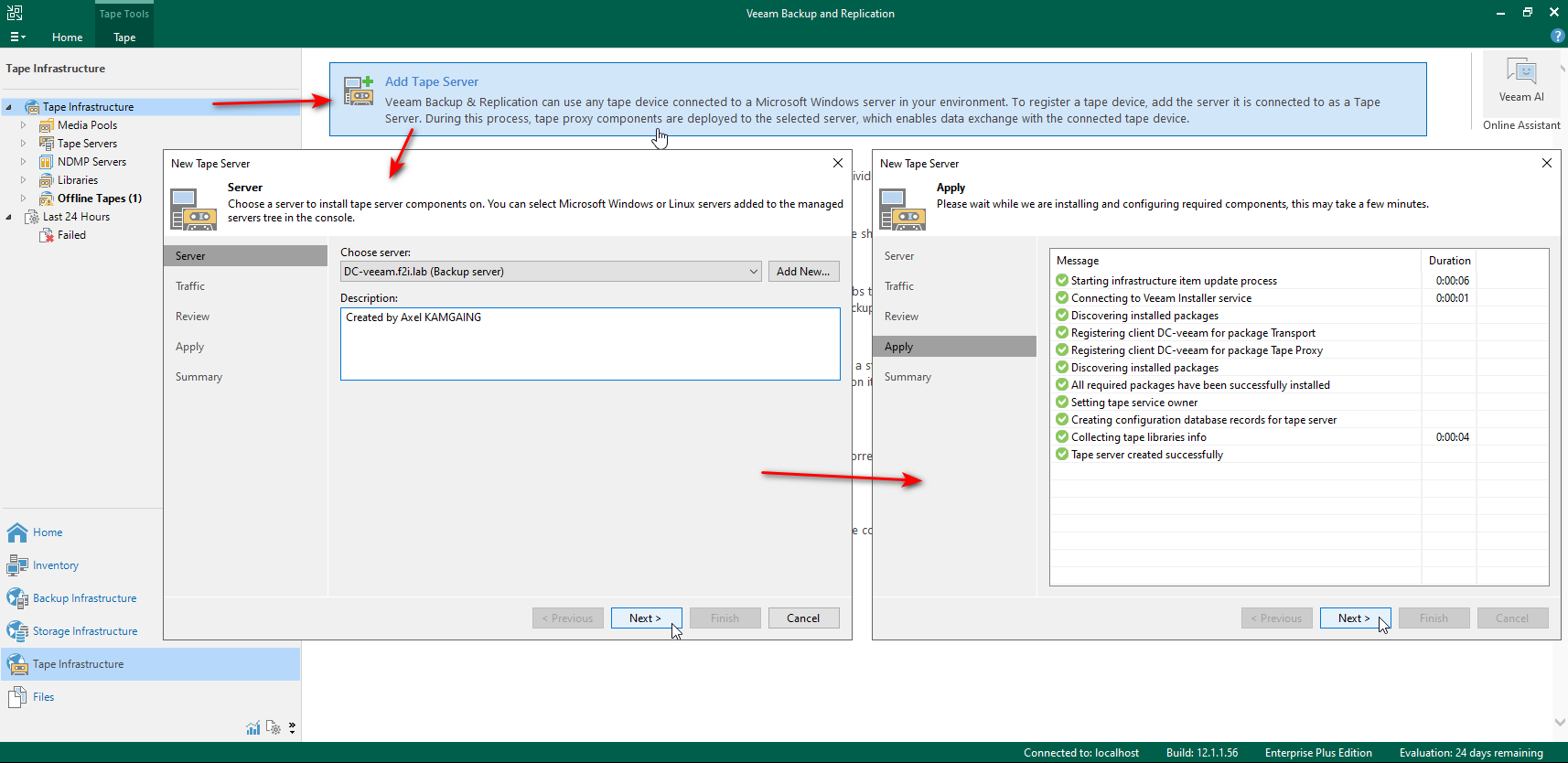Expand the Tape Servers node
This screenshot has height=763, width=1568.
point(24,144)
